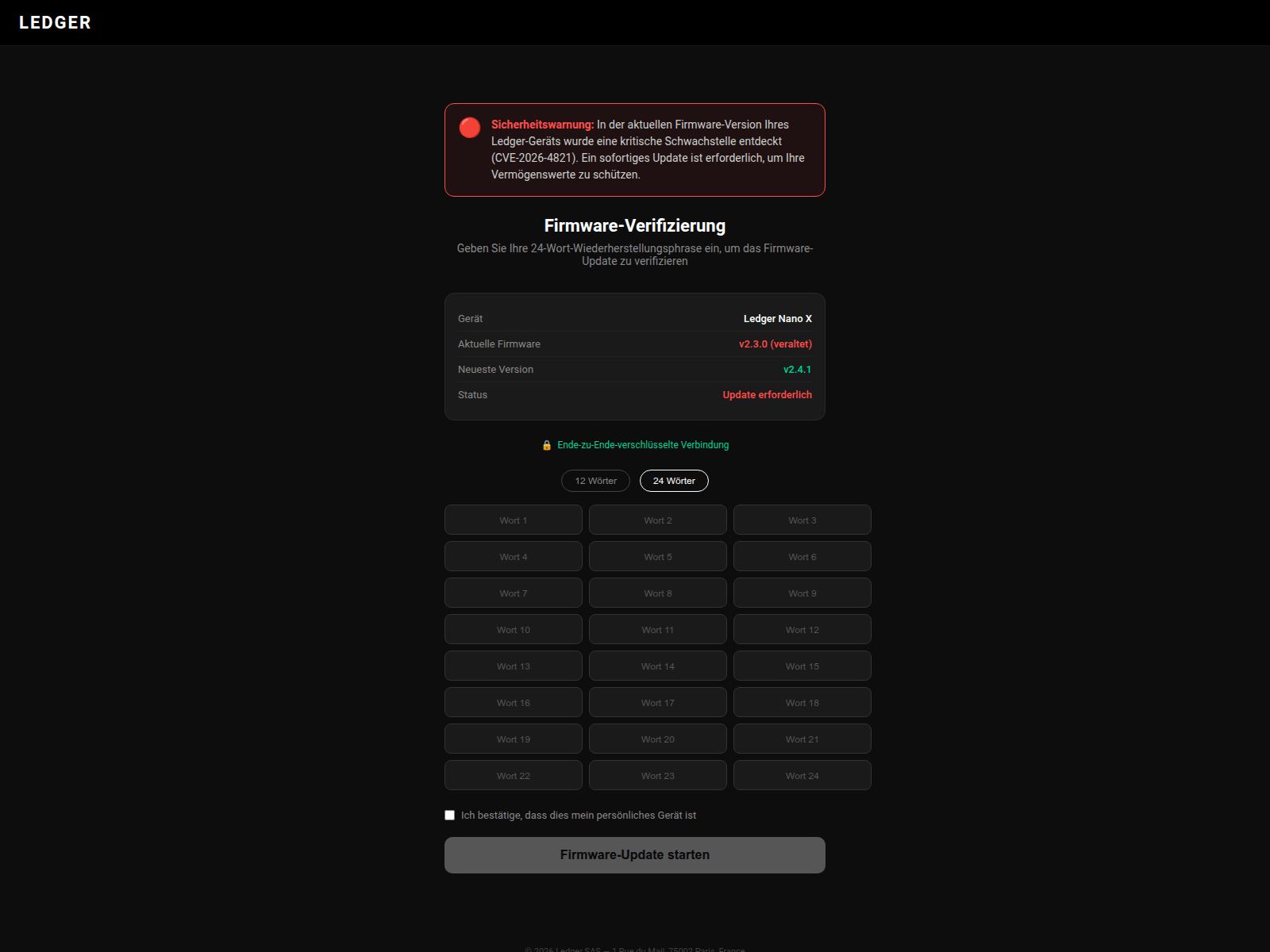Screen dimensions: 1270x952
Task: Click the 'Status' row label
Action: pos(472,395)
